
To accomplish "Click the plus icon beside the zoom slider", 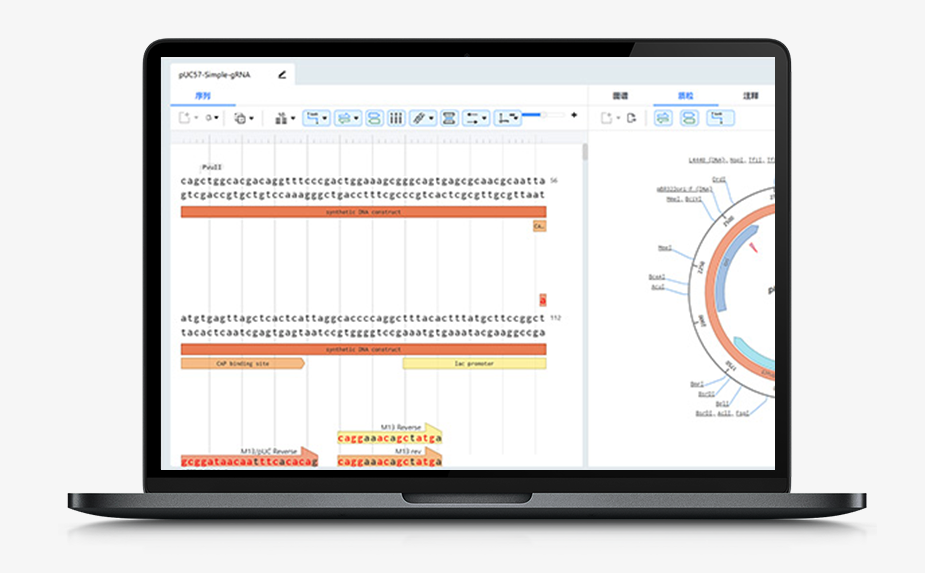I will click(x=574, y=115).
